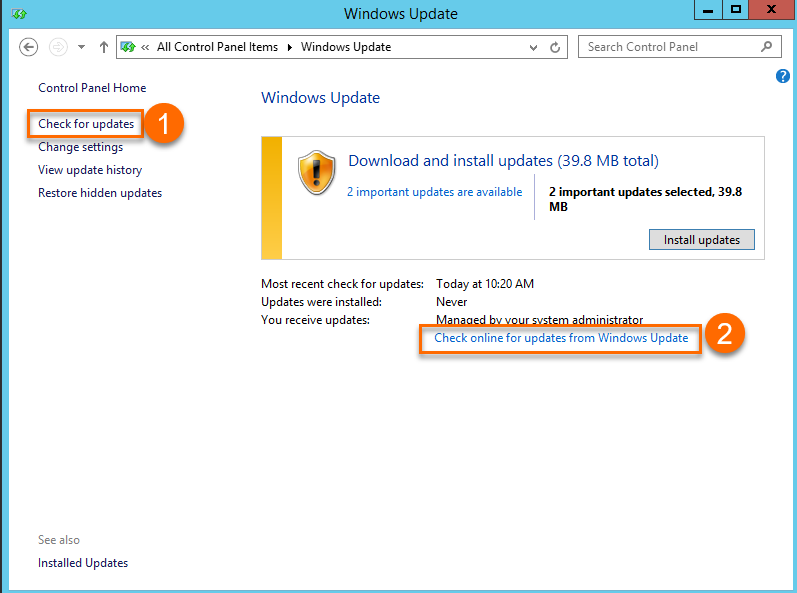Minimize the Windows Update window
Screen dimensions: 797x593
[708, 10]
